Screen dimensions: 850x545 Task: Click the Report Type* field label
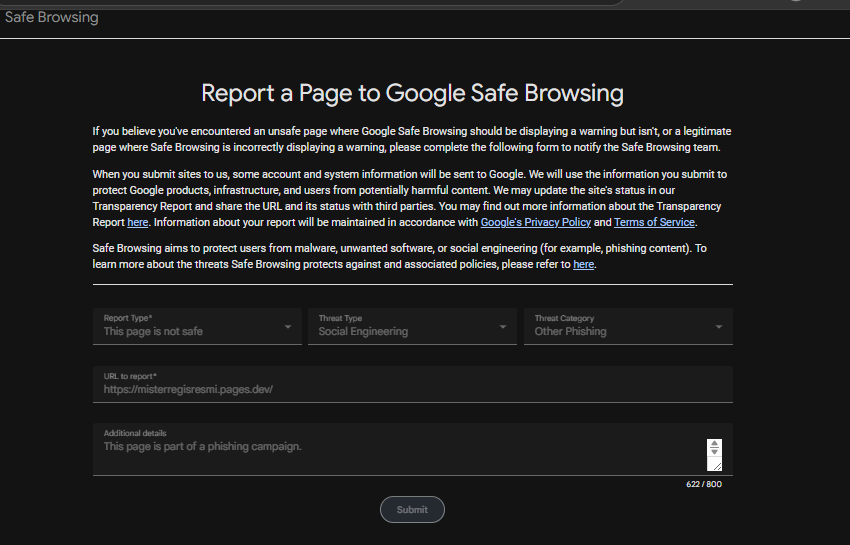[x=128, y=318]
